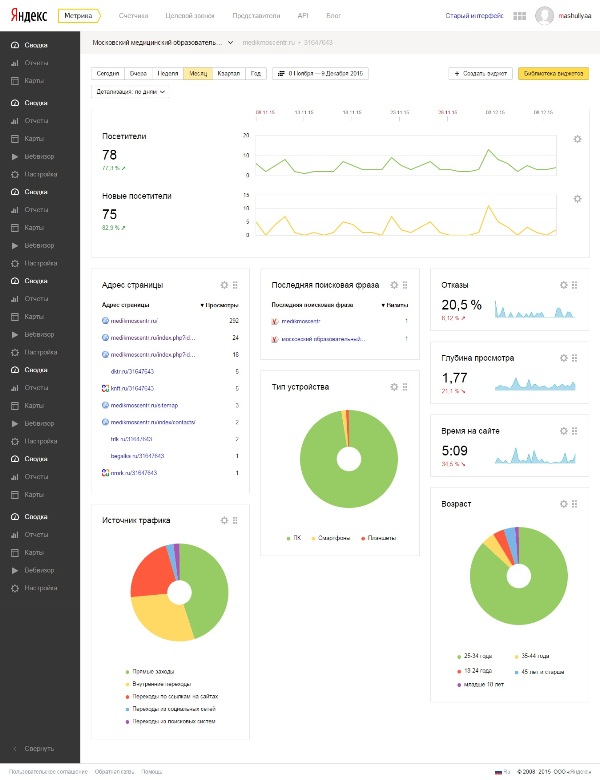Click drag handle of Последняя поисковая фраза widget
The width and height of the screenshot is (600, 780).
405,285
